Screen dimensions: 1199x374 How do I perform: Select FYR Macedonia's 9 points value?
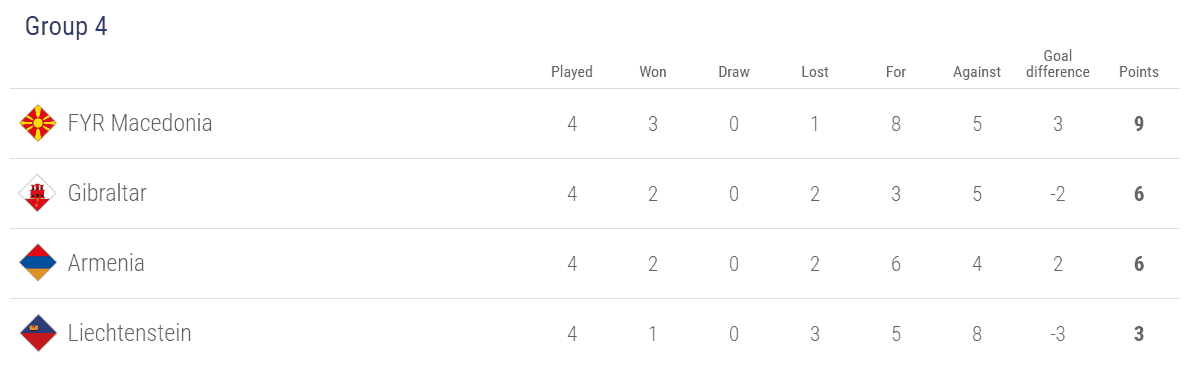click(x=1139, y=124)
